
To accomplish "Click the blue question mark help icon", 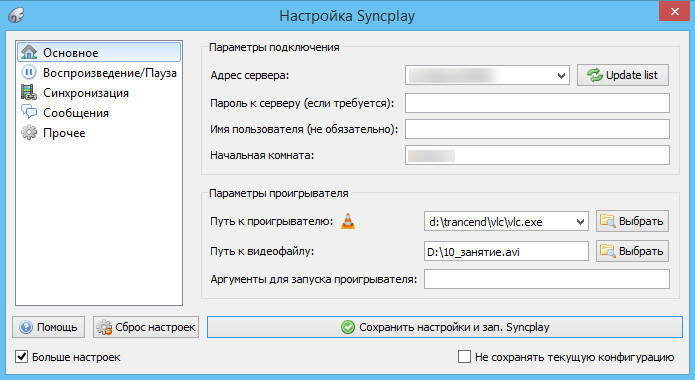I will (26, 327).
